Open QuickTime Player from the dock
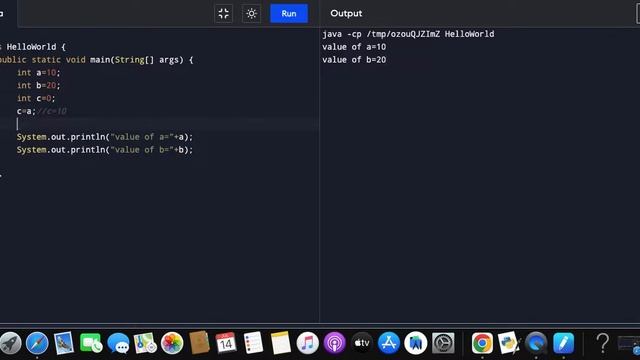 pos(536,343)
